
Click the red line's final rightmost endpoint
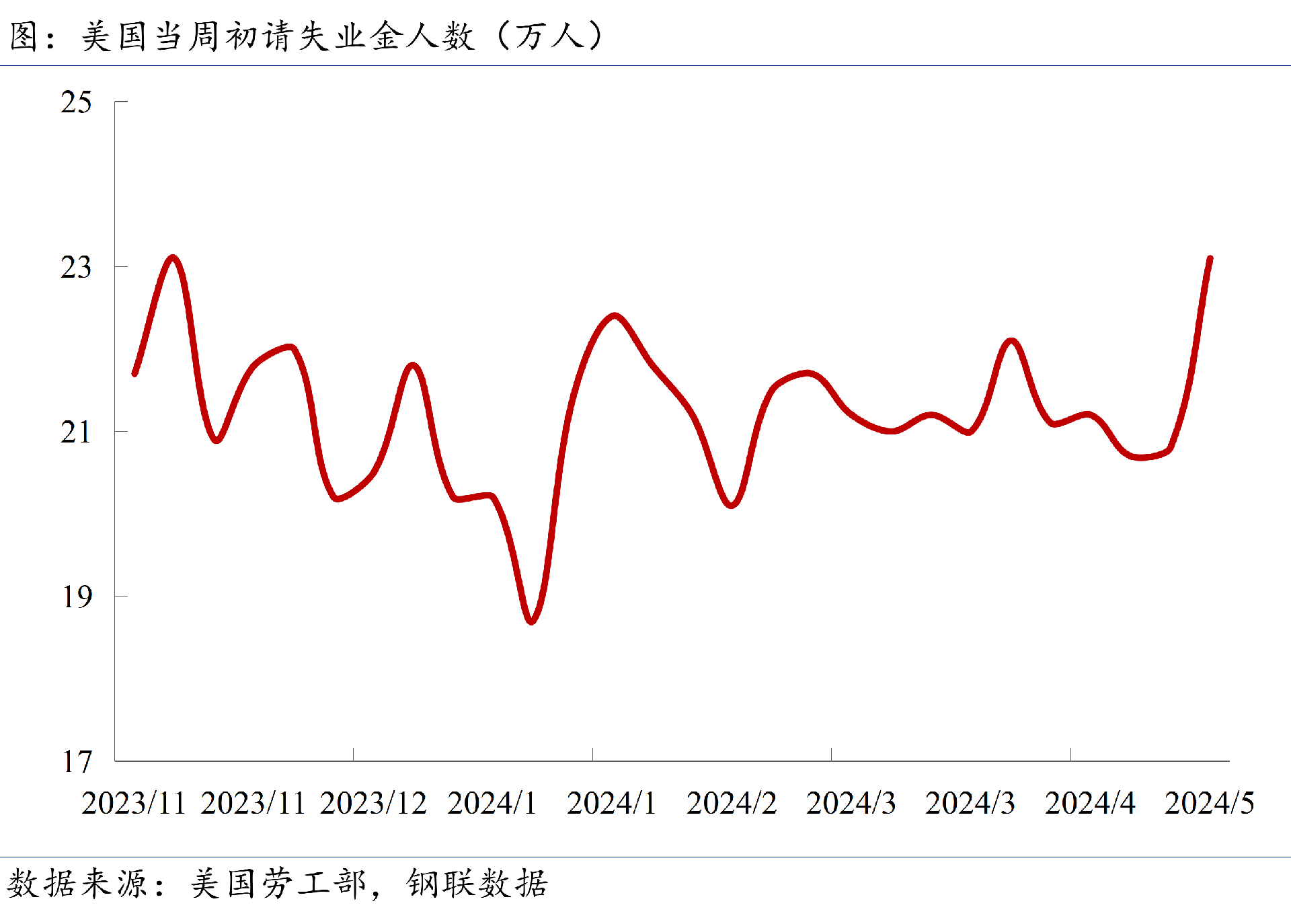[x=1210, y=259]
